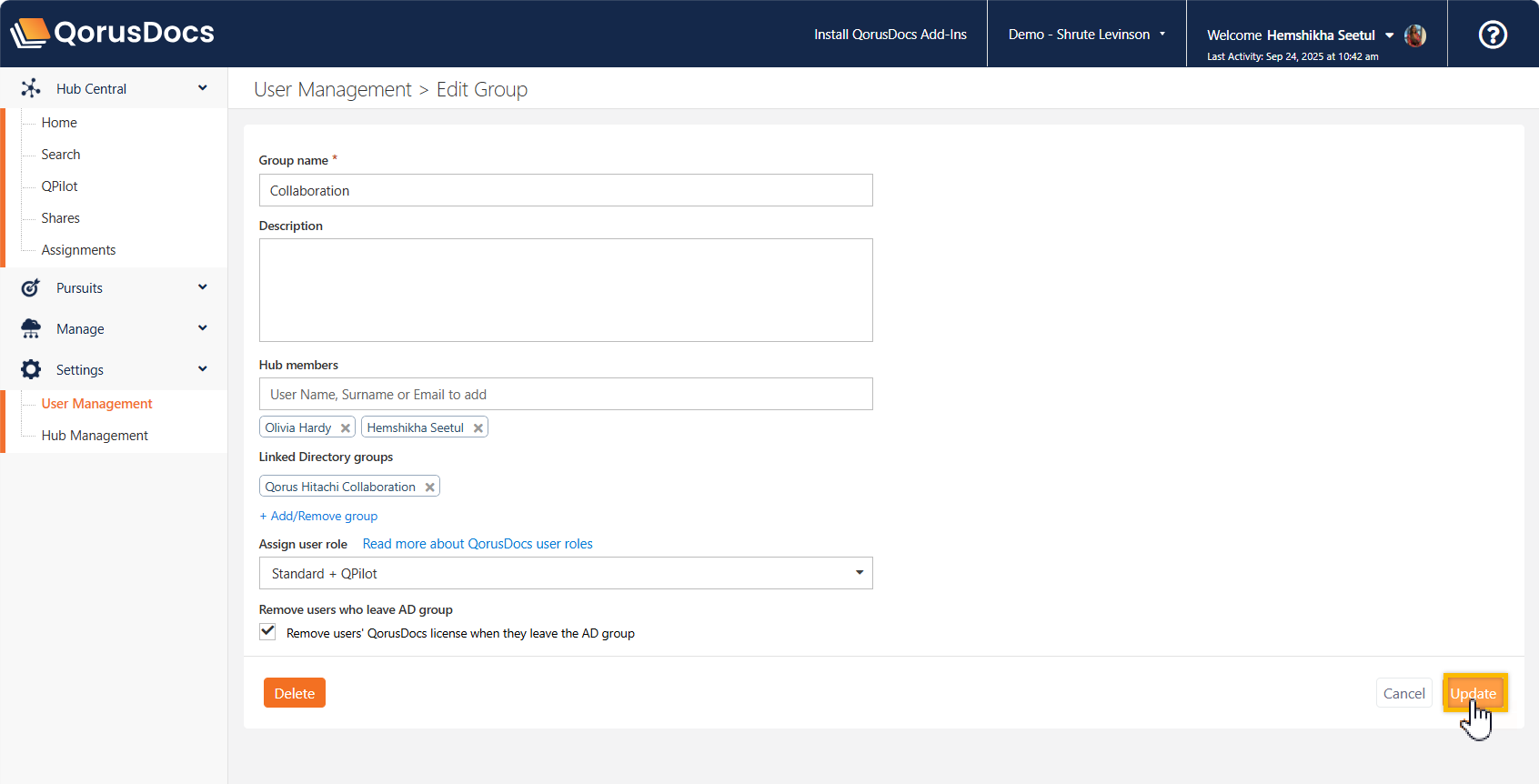Remove Olivia Hardy from hub members
Viewport: 1539px width, 784px height.
pos(346,428)
